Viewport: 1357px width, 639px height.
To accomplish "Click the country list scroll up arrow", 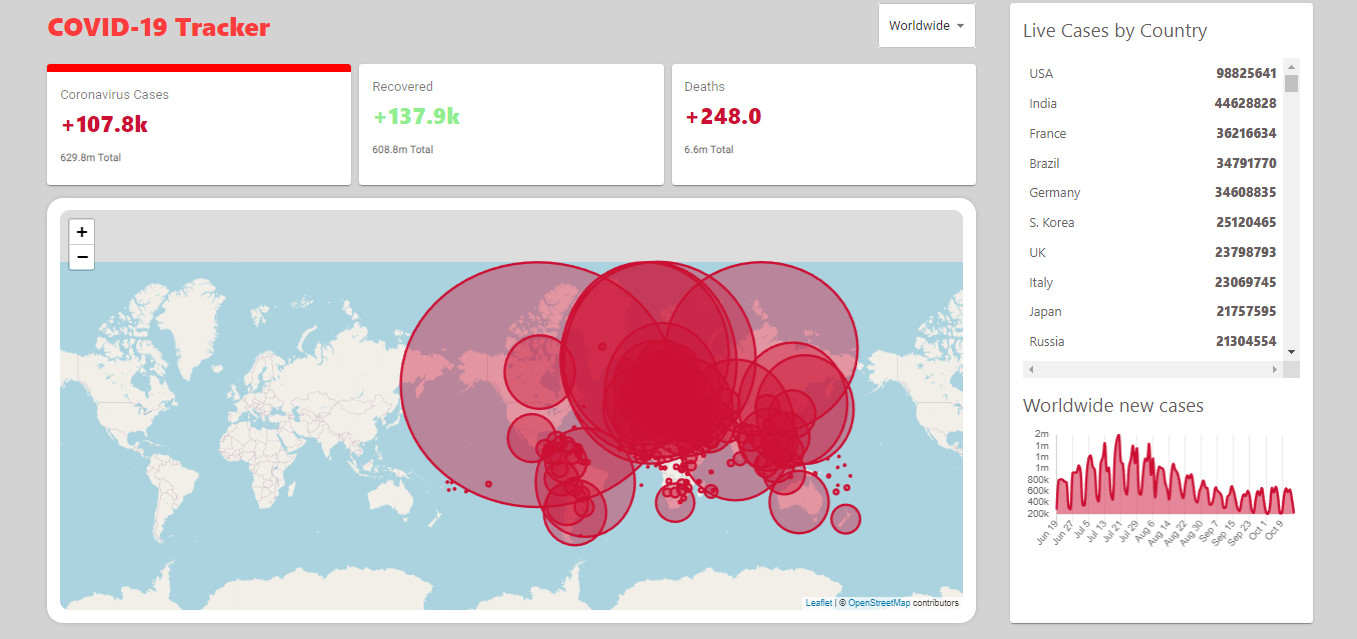I will click(1291, 66).
